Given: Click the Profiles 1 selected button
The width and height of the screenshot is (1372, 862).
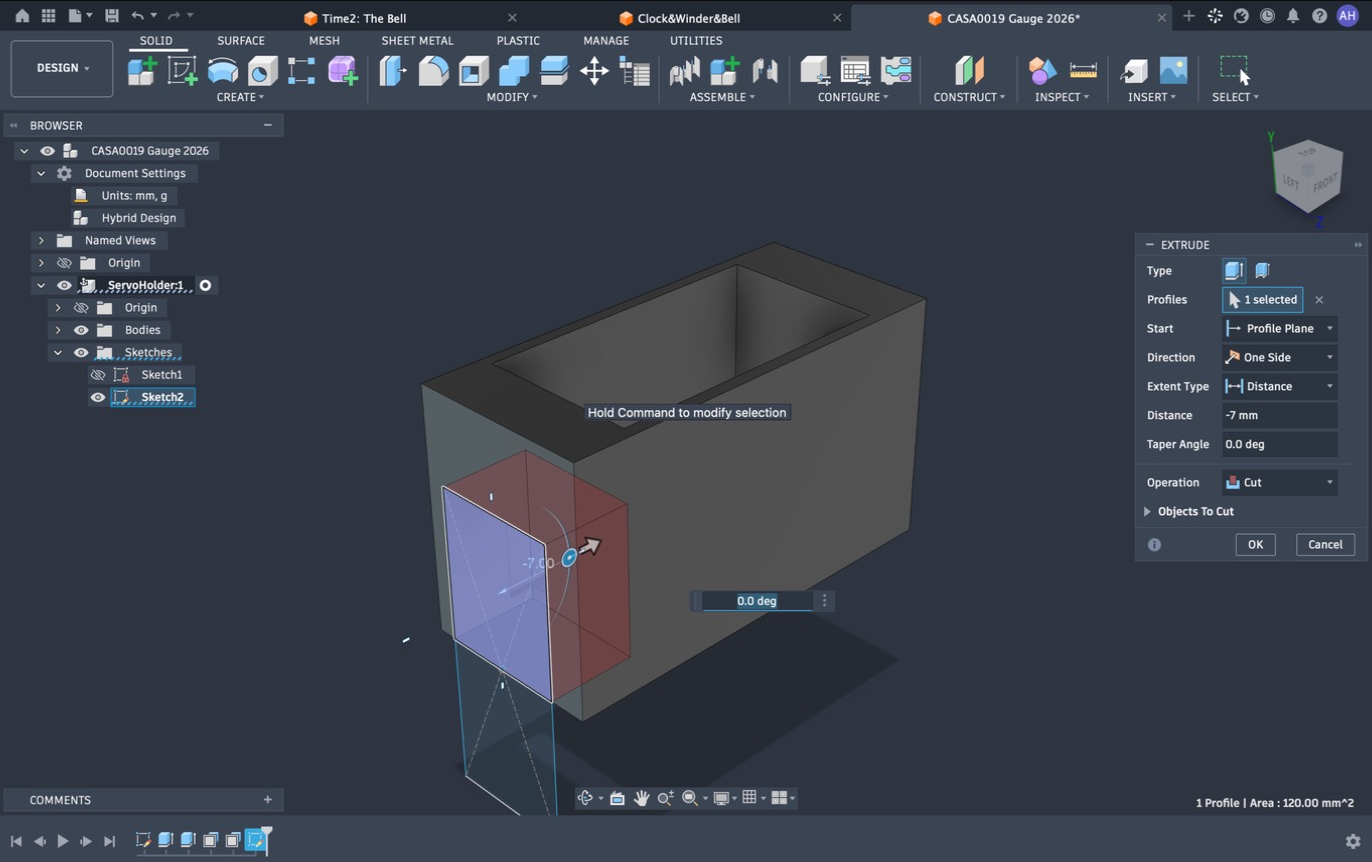Looking at the screenshot, I should tap(1262, 299).
